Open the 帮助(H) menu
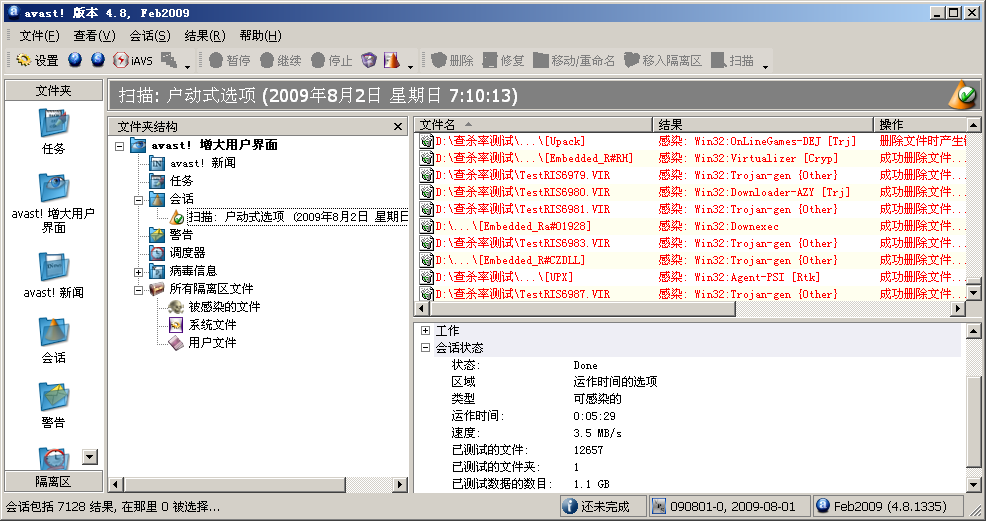This screenshot has height=521, width=986. pos(260,36)
